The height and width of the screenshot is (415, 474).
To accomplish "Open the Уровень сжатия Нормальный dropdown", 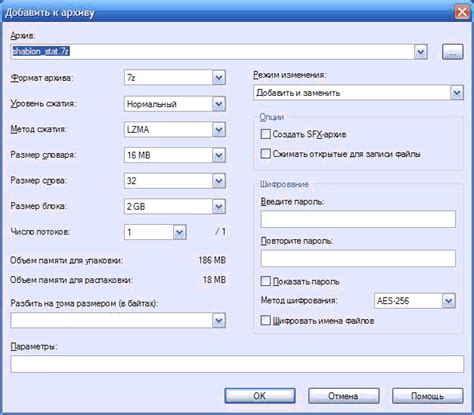I will (219, 104).
